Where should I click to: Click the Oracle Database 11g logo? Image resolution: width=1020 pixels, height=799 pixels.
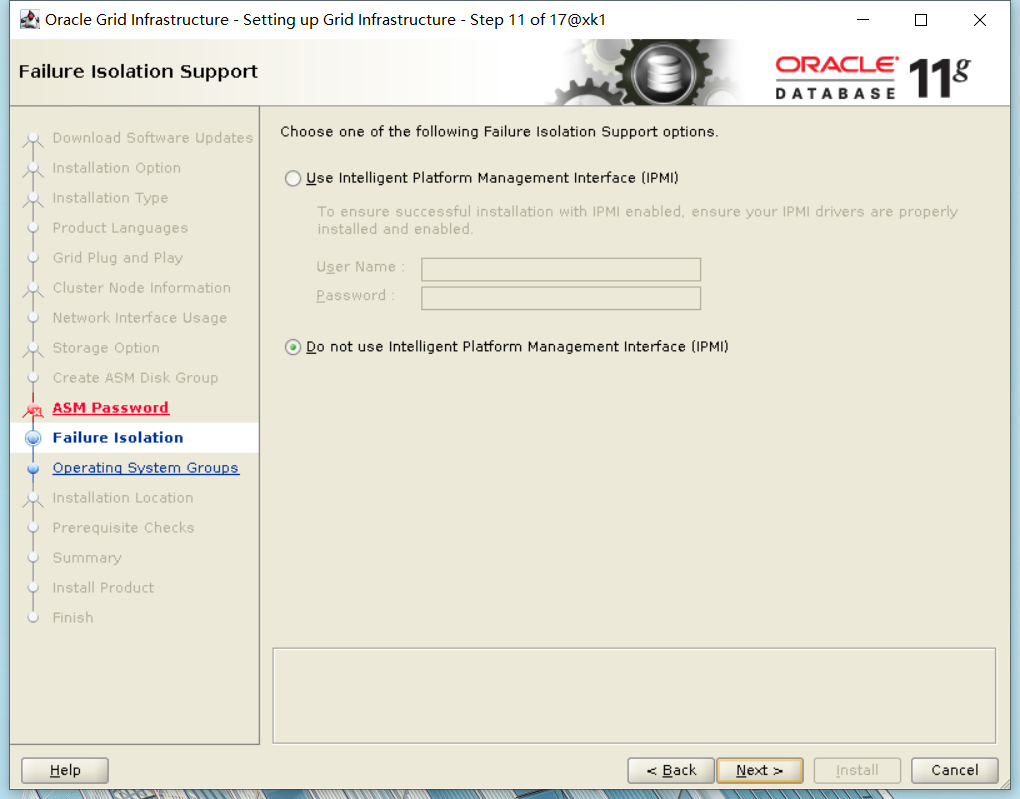click(872, 78)
